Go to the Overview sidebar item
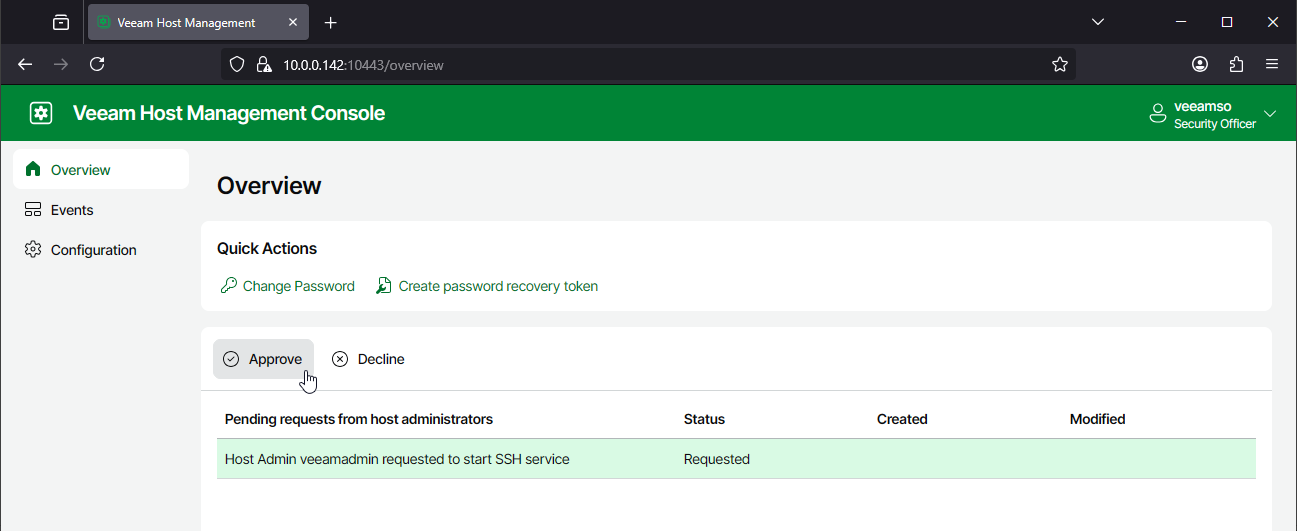1297x531 pixels. (101, 170)
